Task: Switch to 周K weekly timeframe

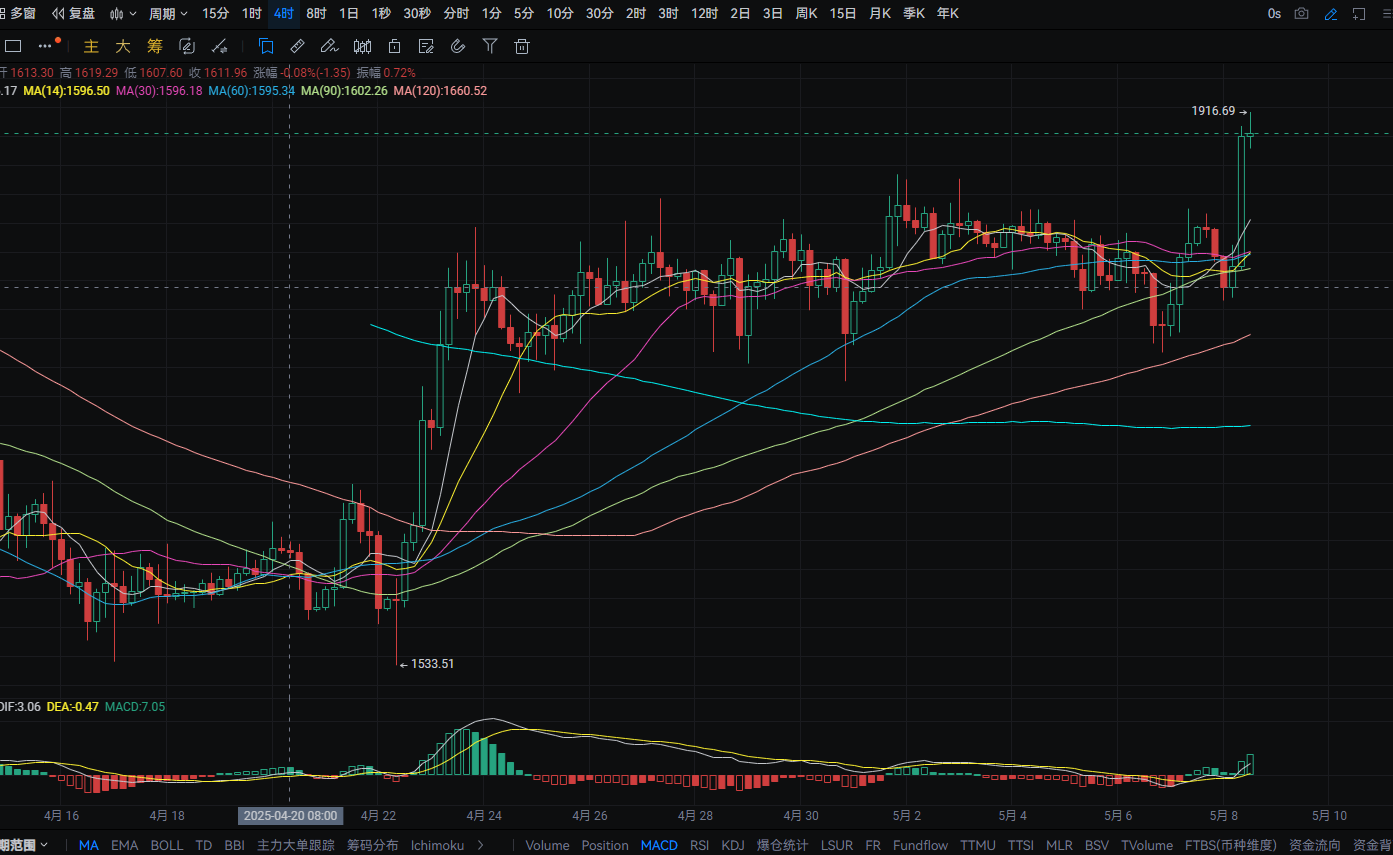Action: pyautogui.click(x=806, y=14)
